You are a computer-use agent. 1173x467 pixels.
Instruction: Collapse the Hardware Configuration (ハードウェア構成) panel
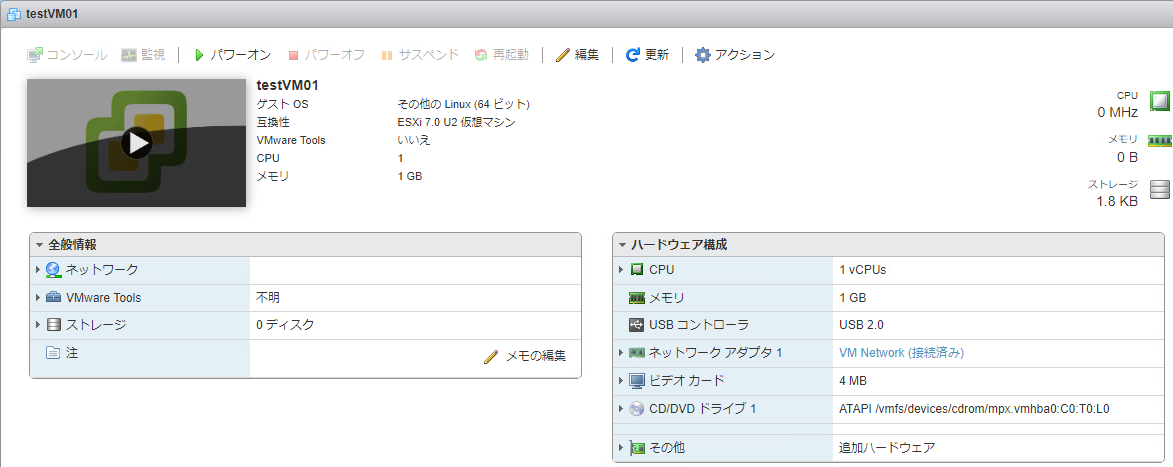622,245
